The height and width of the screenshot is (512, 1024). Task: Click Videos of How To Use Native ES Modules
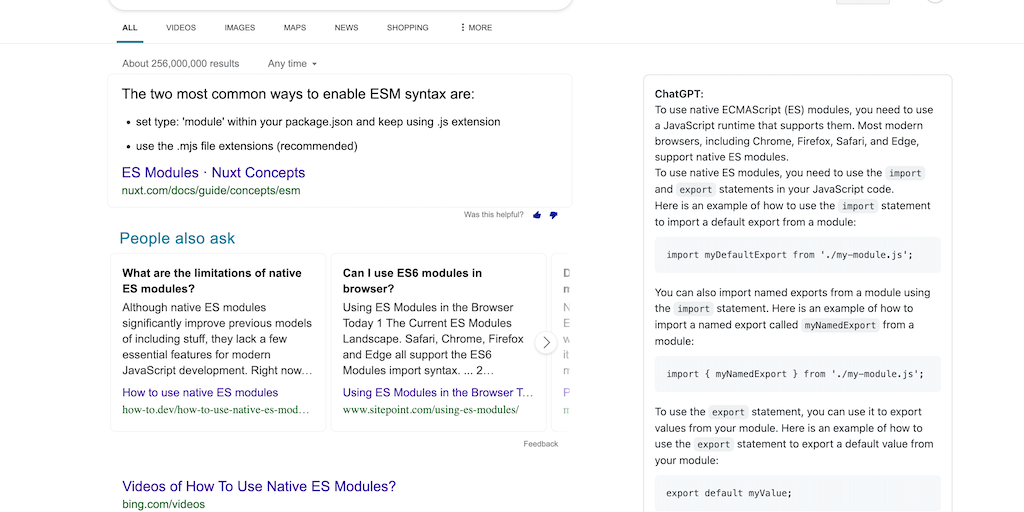tap(259, 487)
